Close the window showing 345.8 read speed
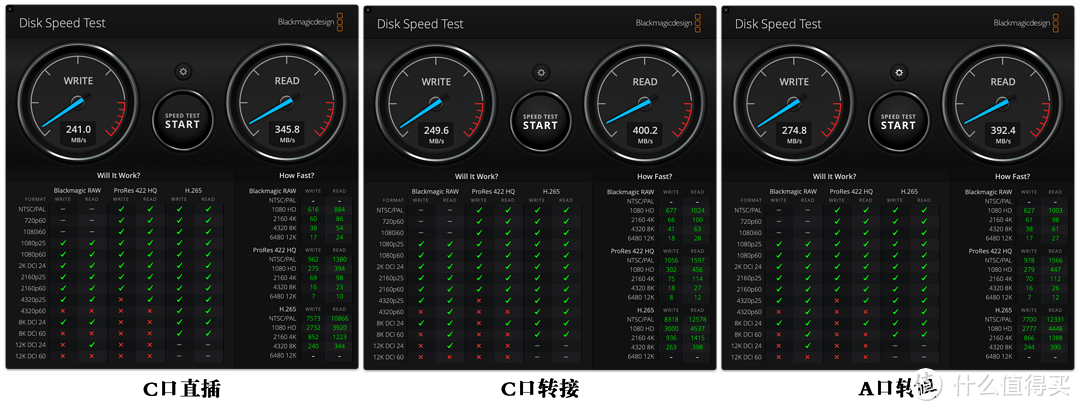 (x=9, y=8)
